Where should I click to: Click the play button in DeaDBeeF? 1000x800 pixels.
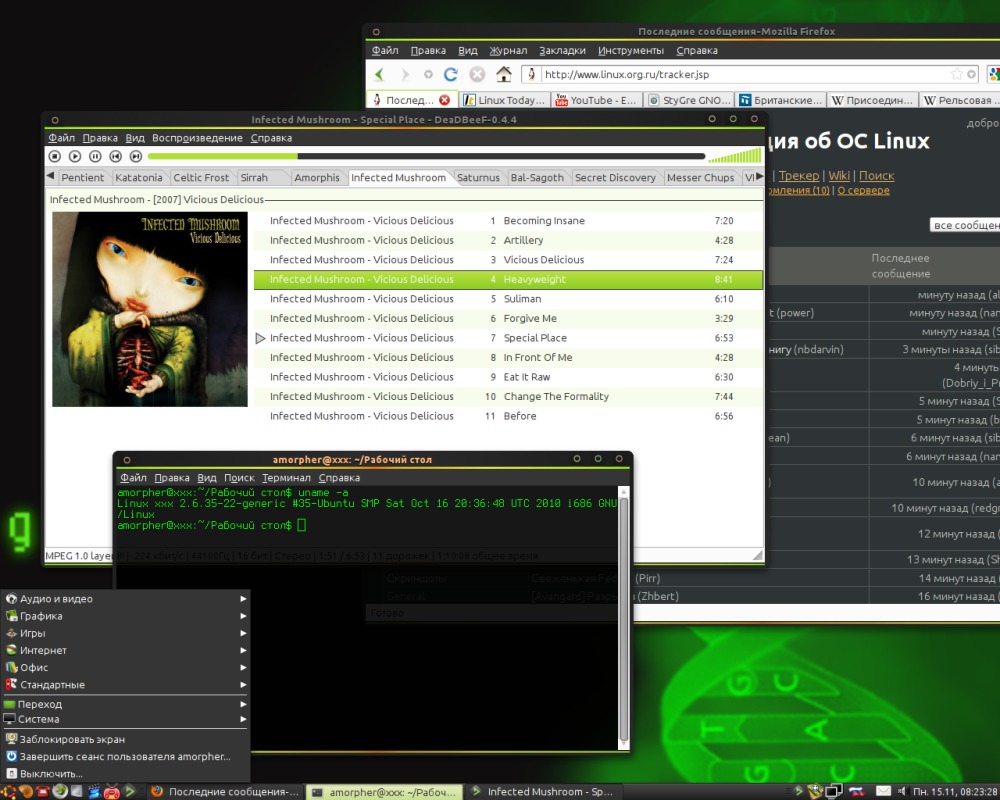[x=75, y=156]
